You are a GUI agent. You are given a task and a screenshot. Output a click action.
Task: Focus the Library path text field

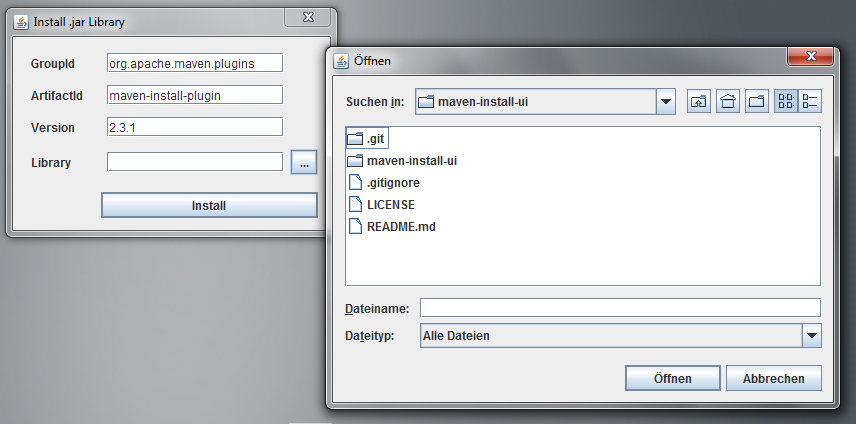(x=195, y=162)
